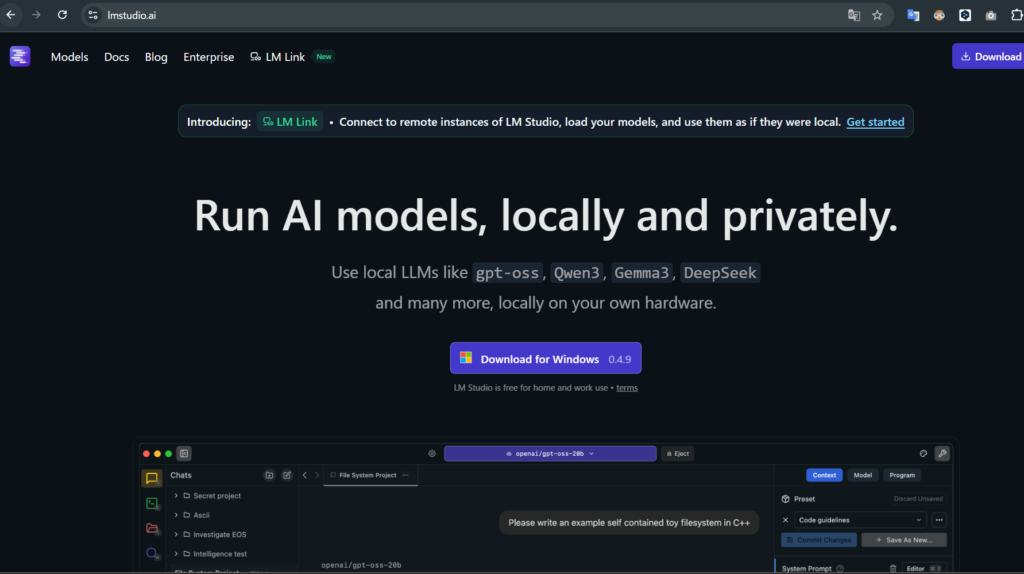Open the Chat view in app sidebar
The image size is (1024, 574).
tap(152, 478)
